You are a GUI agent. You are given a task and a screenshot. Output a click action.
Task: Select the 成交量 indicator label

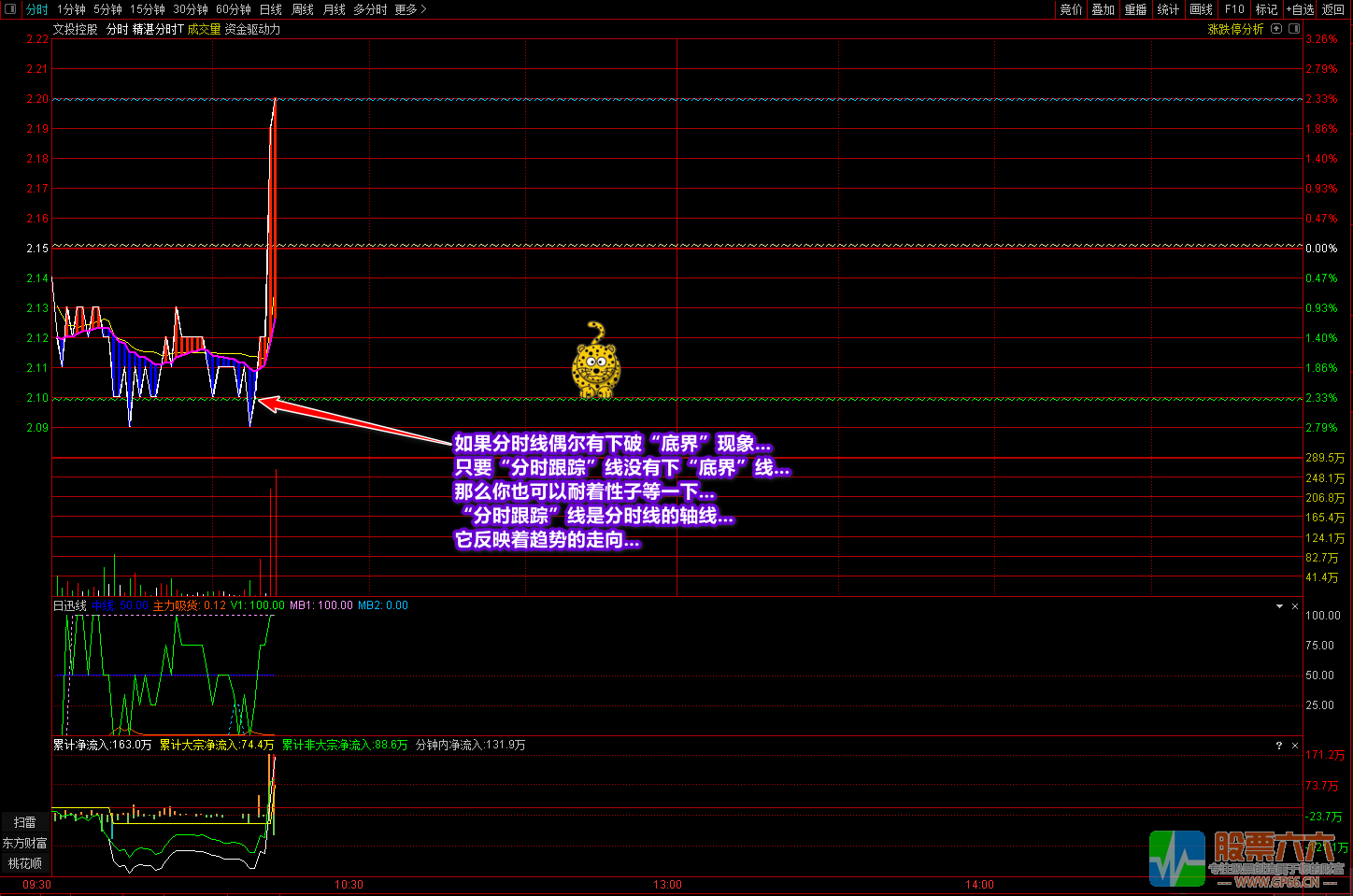pyautogui.click(x=204, y=29)
